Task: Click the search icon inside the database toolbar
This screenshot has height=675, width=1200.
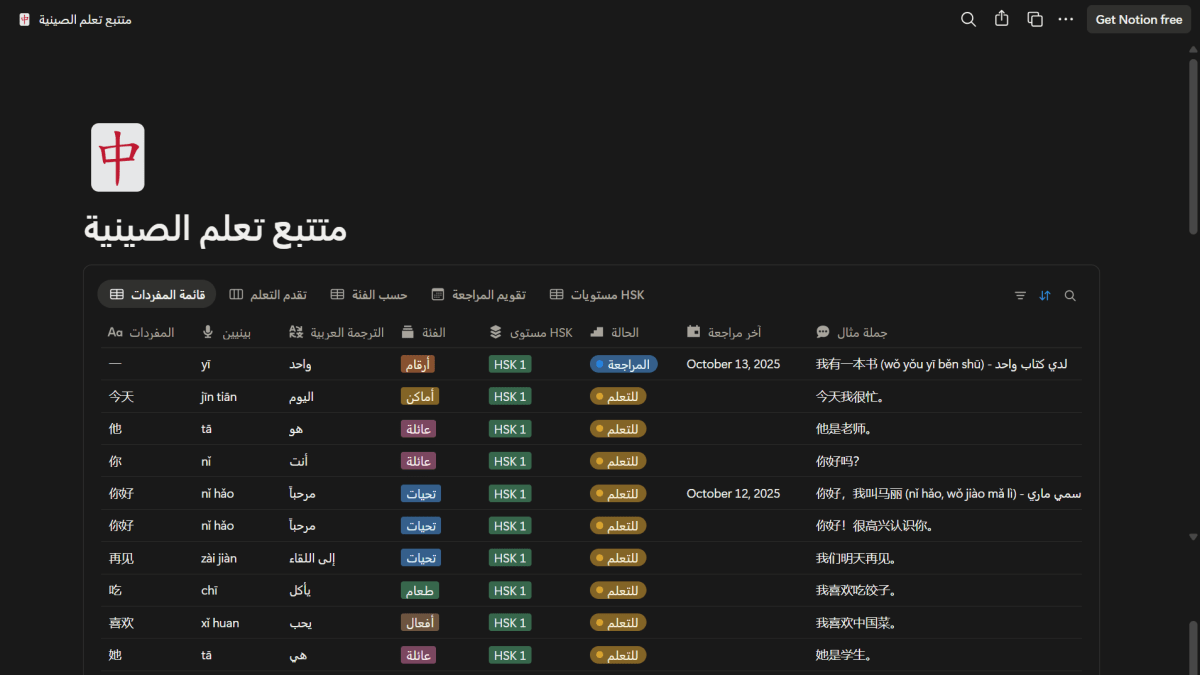Action: (x=1069, y=295)
